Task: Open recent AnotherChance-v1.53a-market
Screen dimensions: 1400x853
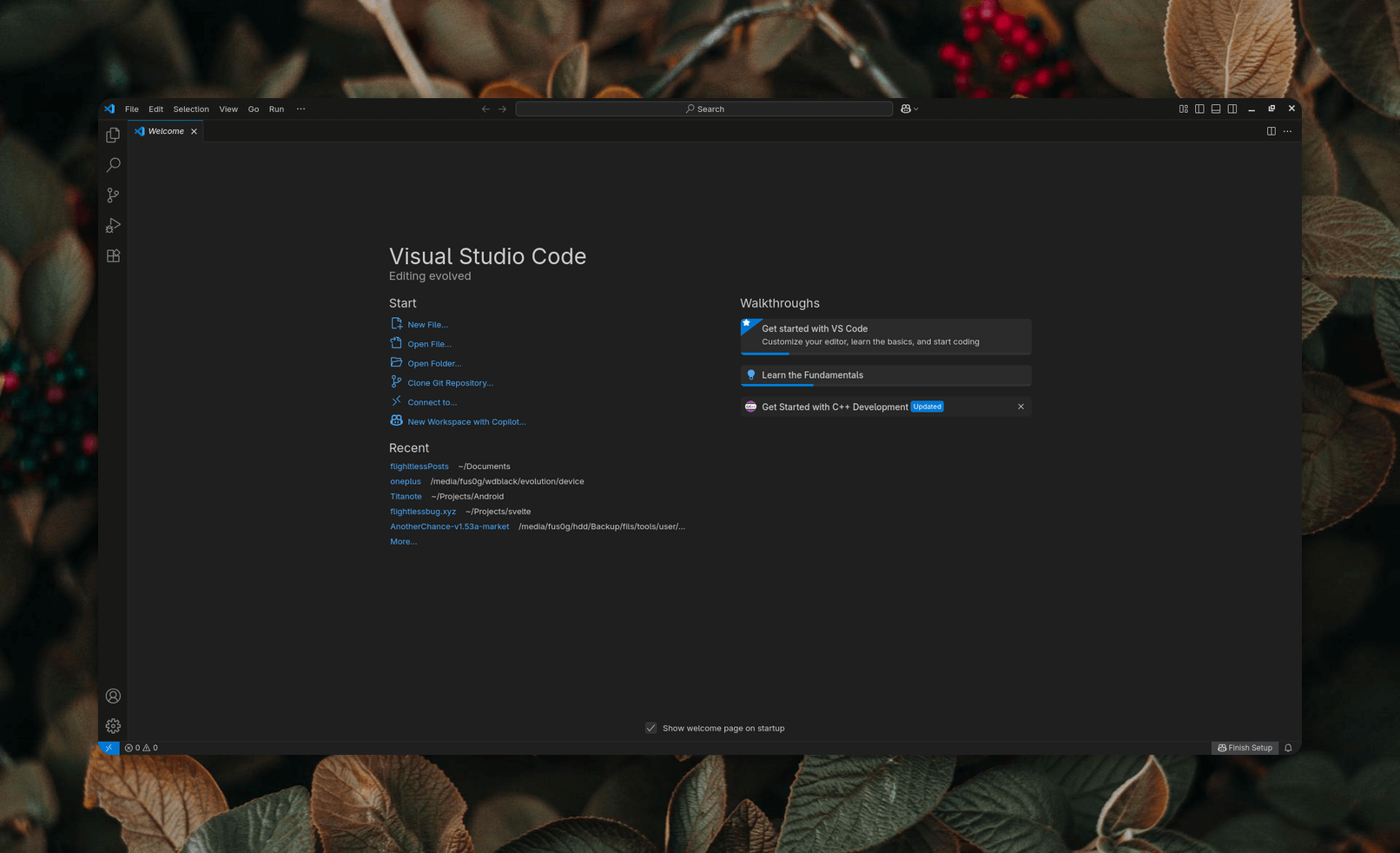Action: pos(450,526)
